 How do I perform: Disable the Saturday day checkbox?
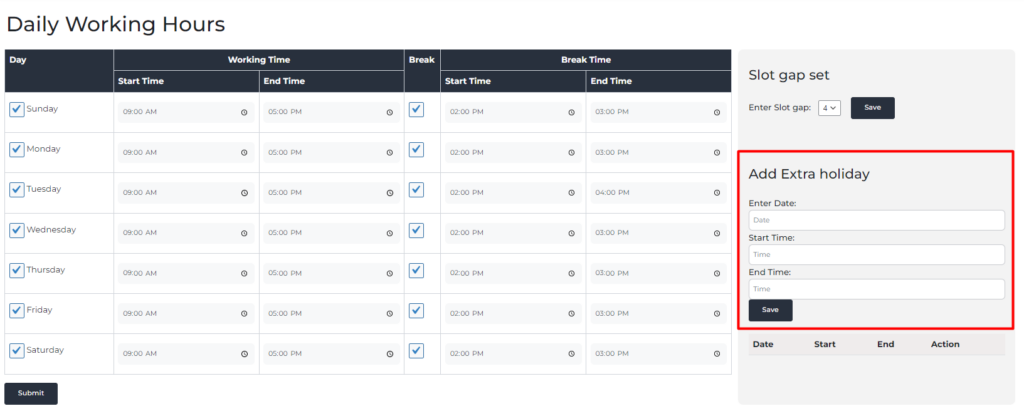[x=17, y=350]
